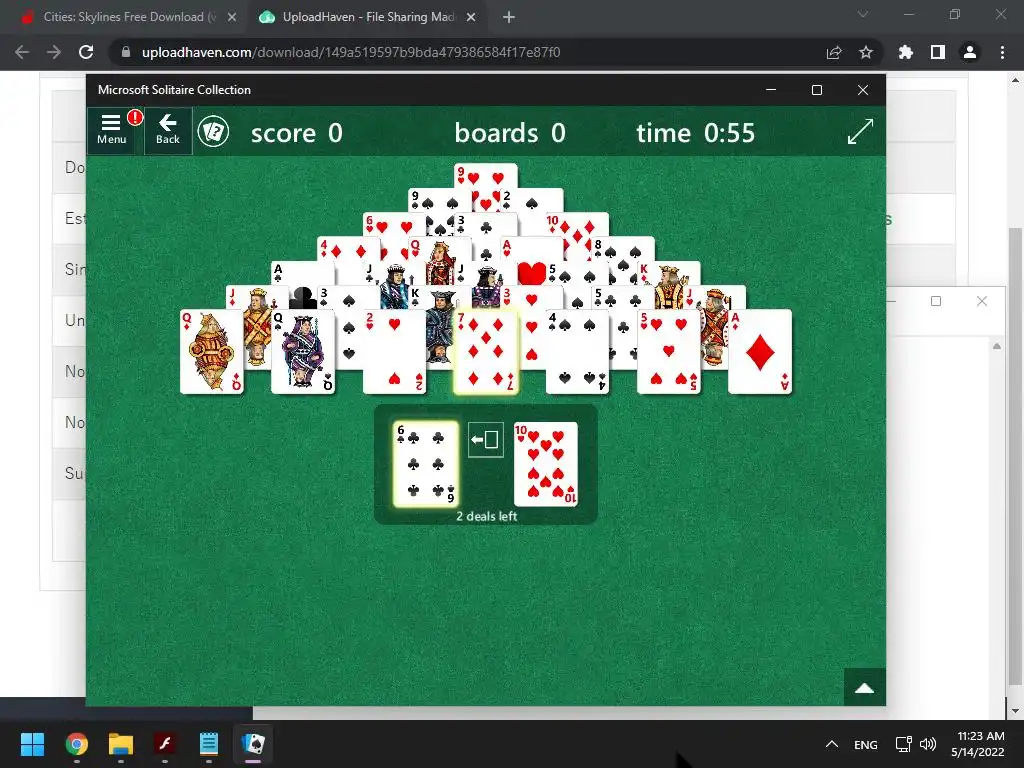Close the Cities: Skylines browser tab
The image size is (1024, 768).
click(x=232, y=18)
